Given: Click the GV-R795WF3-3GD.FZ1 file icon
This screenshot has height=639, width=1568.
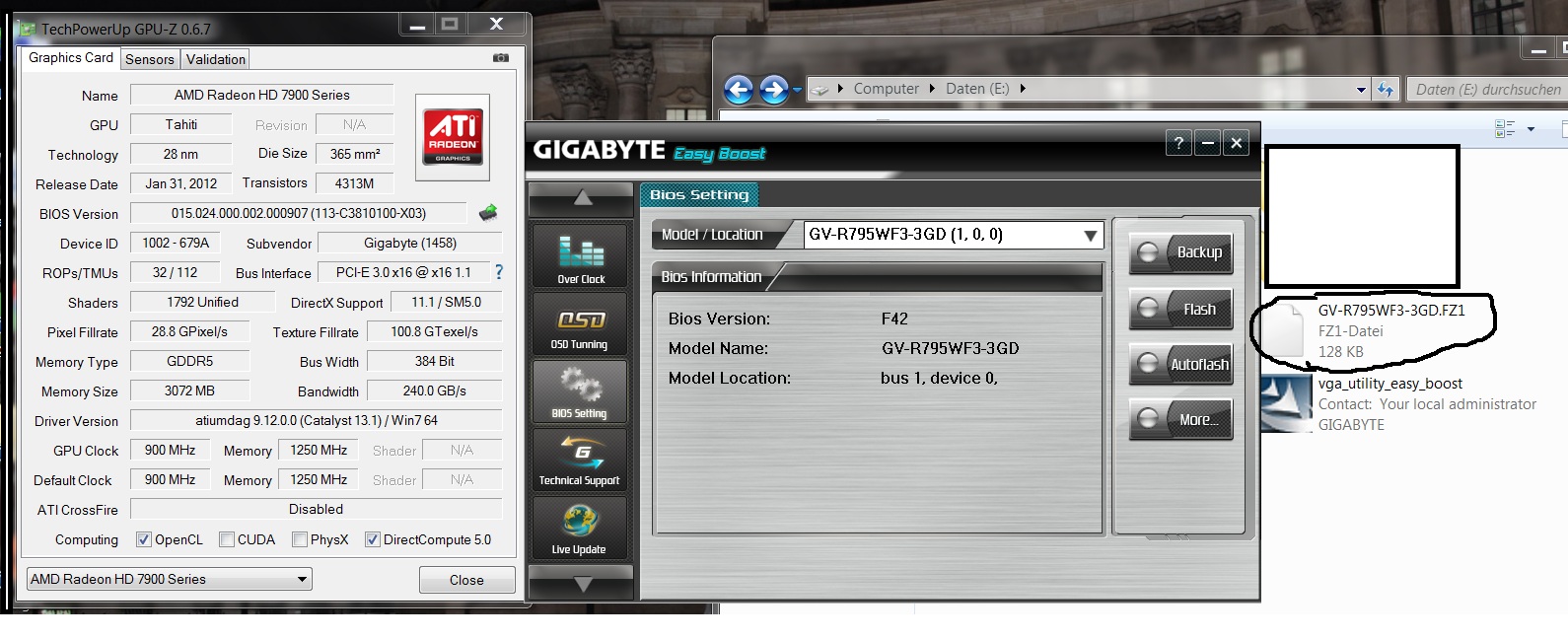Looking at the screenshot, I should click(1284, 329).
